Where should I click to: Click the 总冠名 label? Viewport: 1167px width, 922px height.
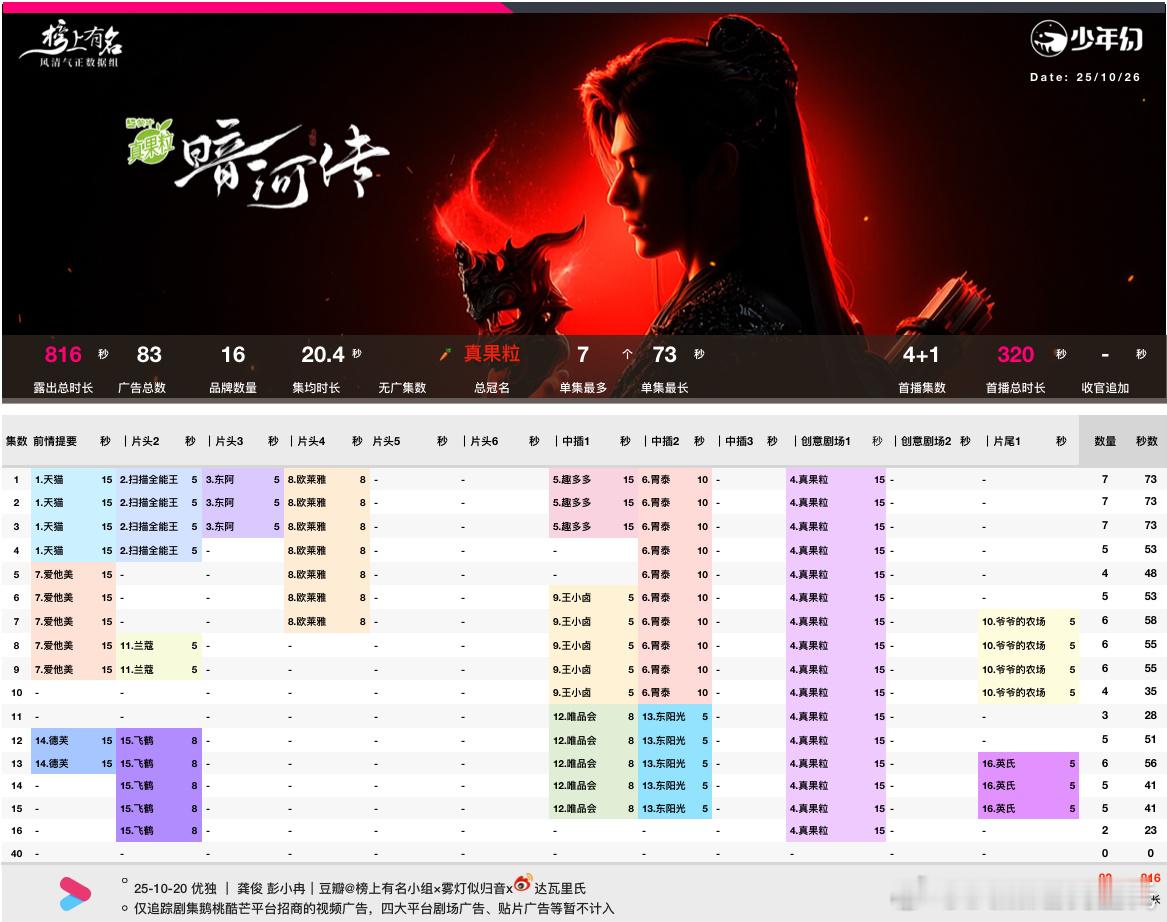coord(492,388)
